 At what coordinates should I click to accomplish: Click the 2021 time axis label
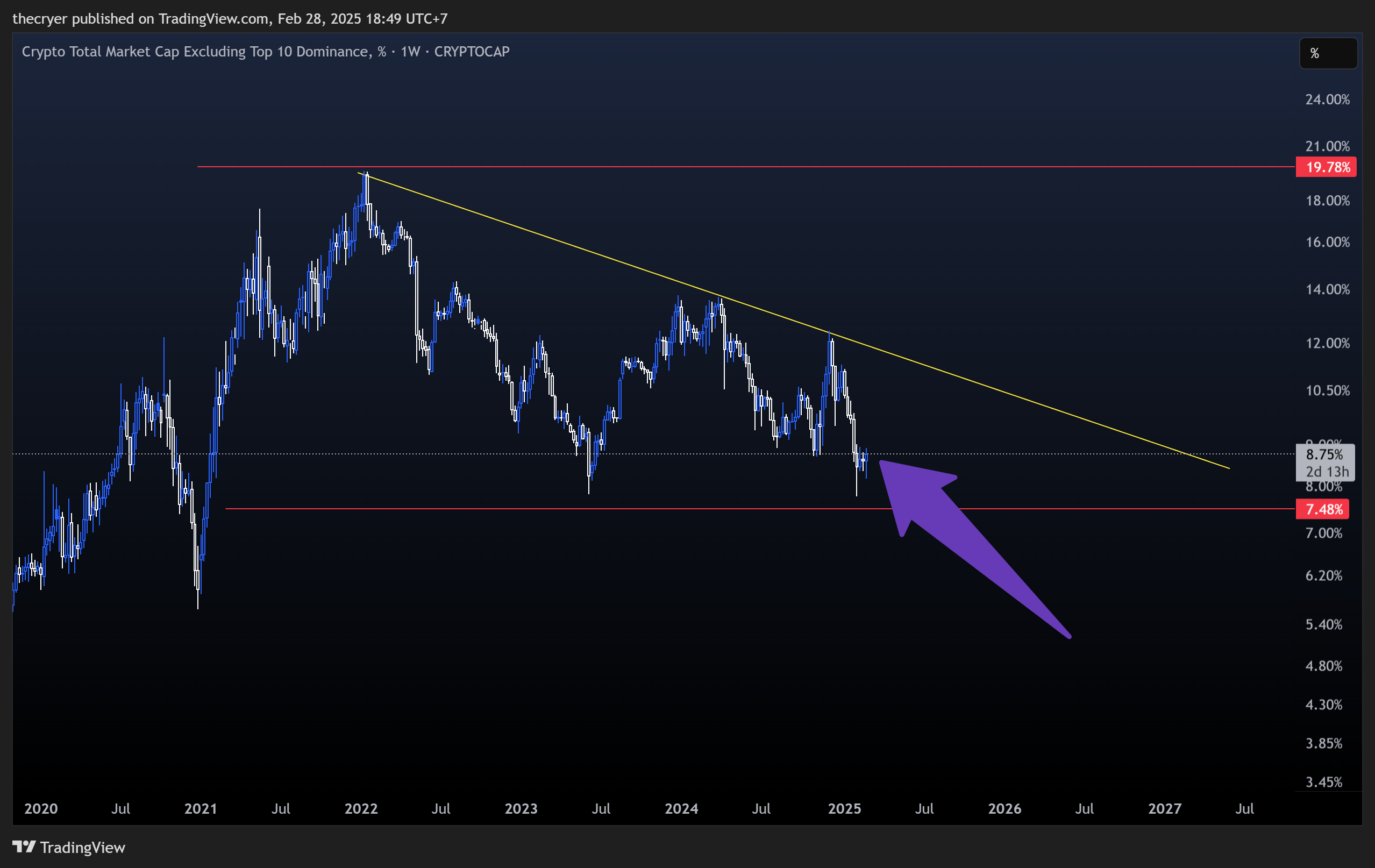click(x=201, y=809)
